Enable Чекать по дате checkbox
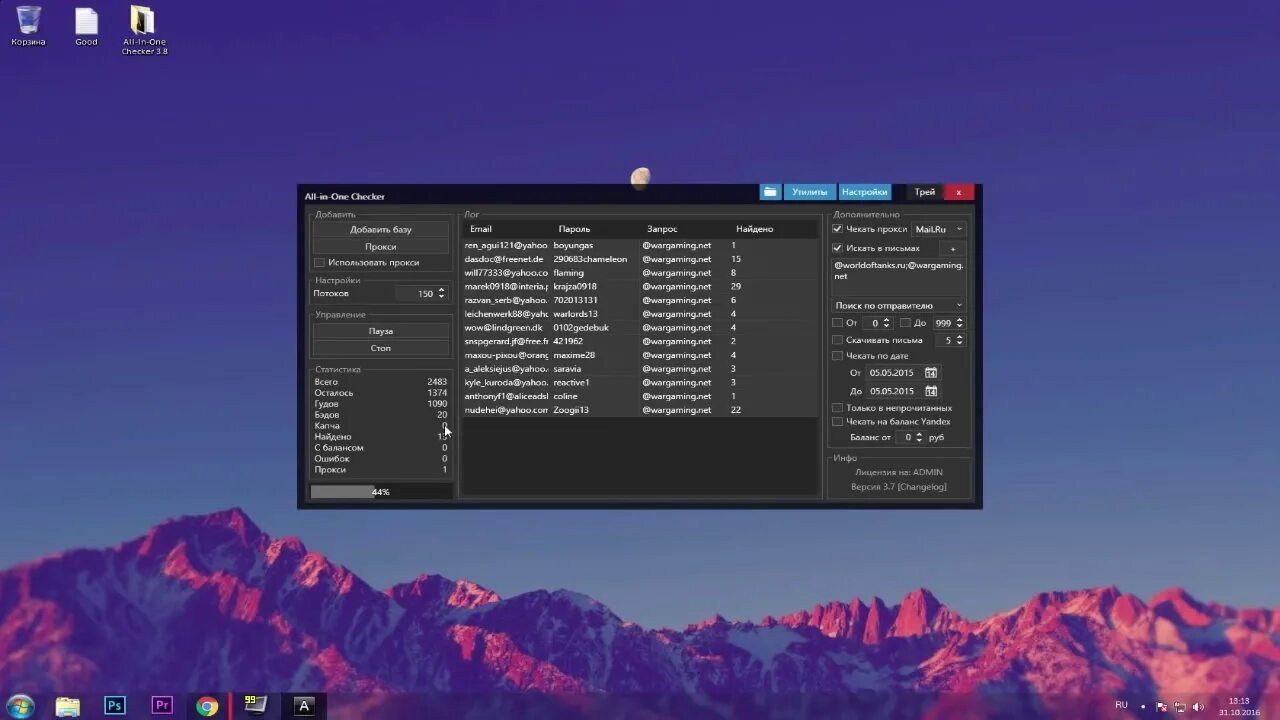The height and width of the screenshot is (720, 1280). 837,356
